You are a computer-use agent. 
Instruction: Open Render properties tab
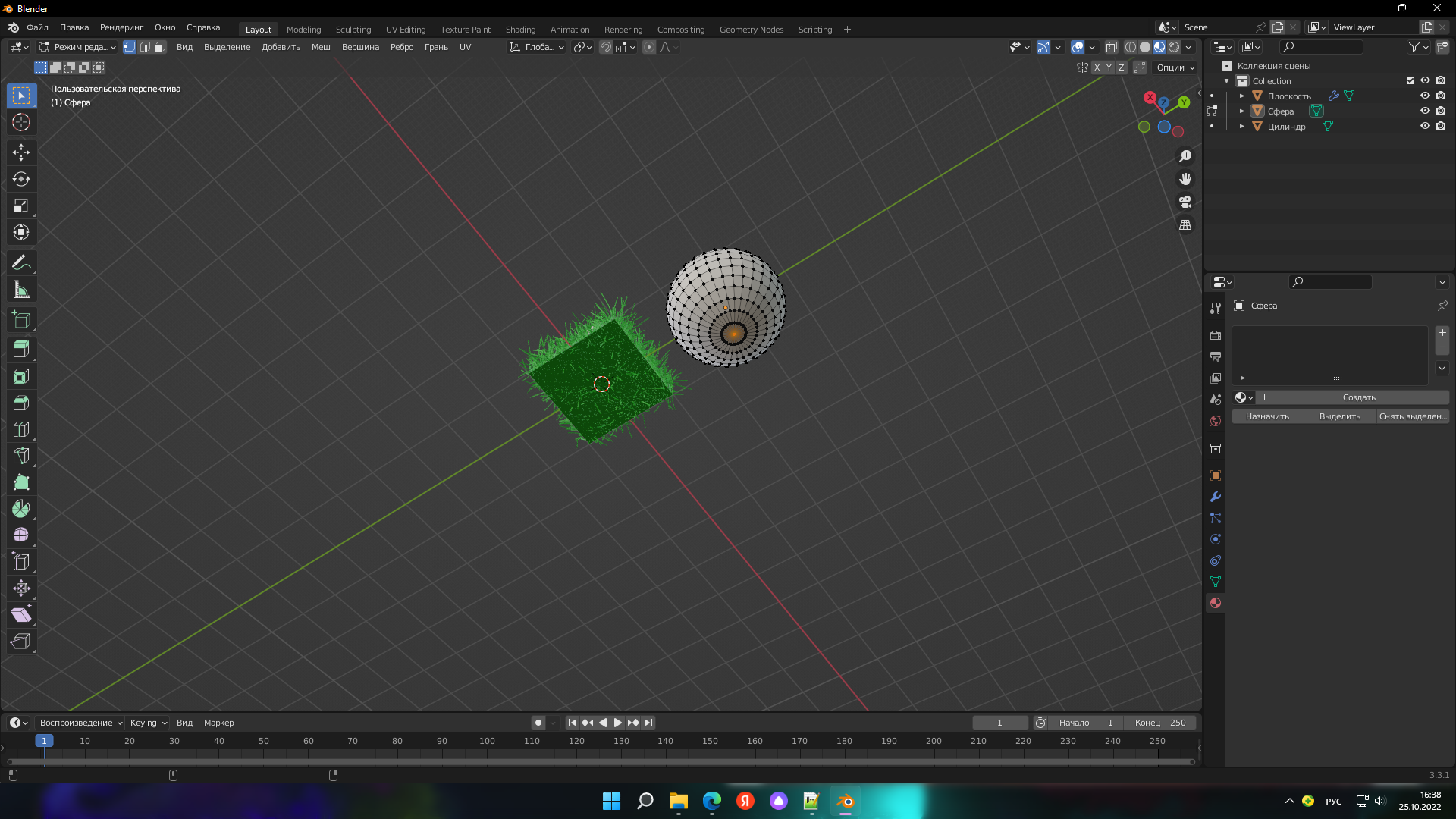1216,336
